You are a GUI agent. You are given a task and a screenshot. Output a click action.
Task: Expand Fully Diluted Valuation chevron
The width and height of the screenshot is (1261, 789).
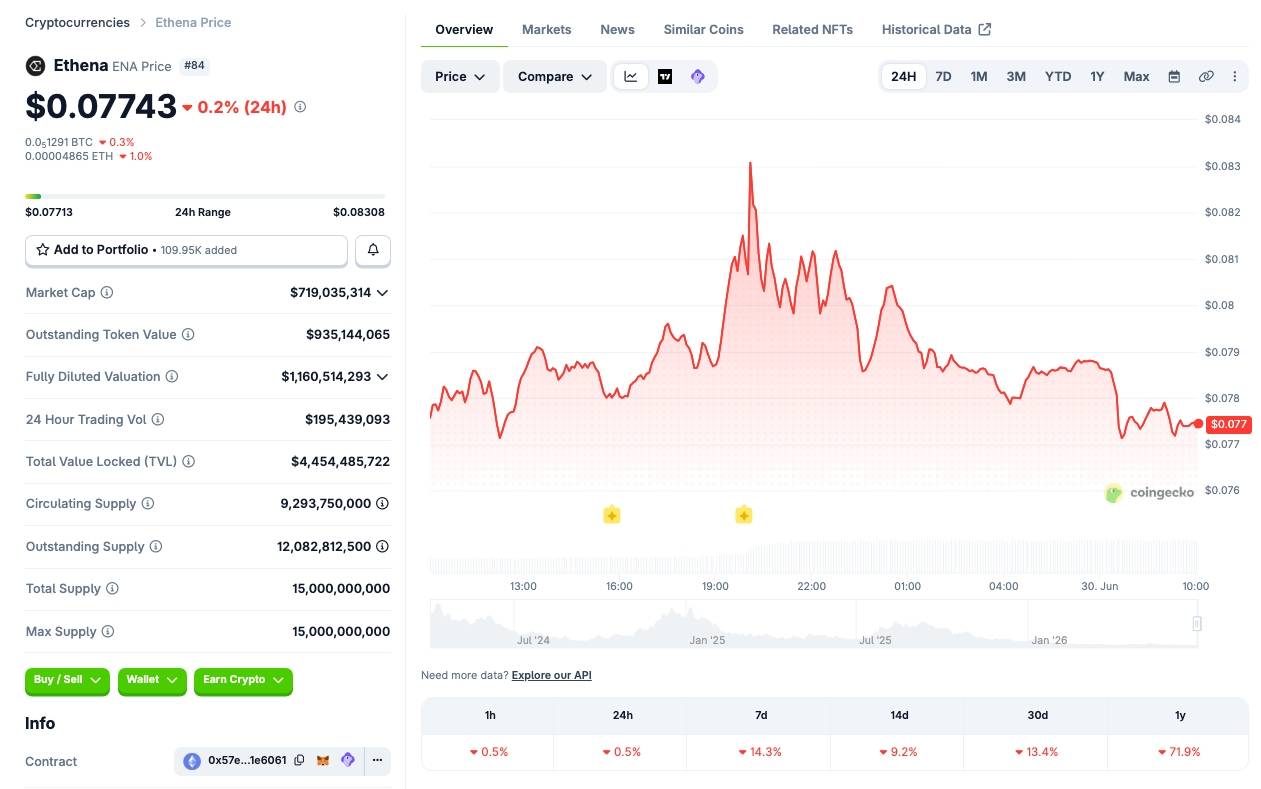tap(382, 377)
